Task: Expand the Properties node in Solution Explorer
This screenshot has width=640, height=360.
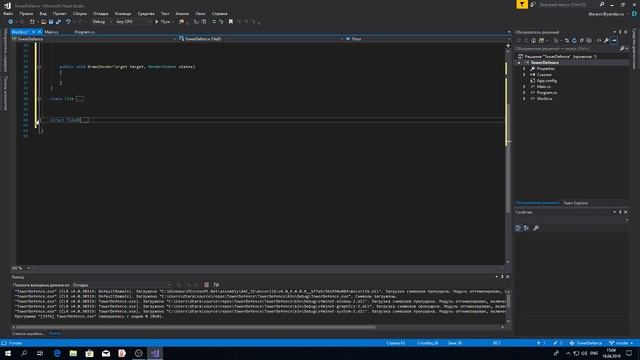Action: point(524,69)
